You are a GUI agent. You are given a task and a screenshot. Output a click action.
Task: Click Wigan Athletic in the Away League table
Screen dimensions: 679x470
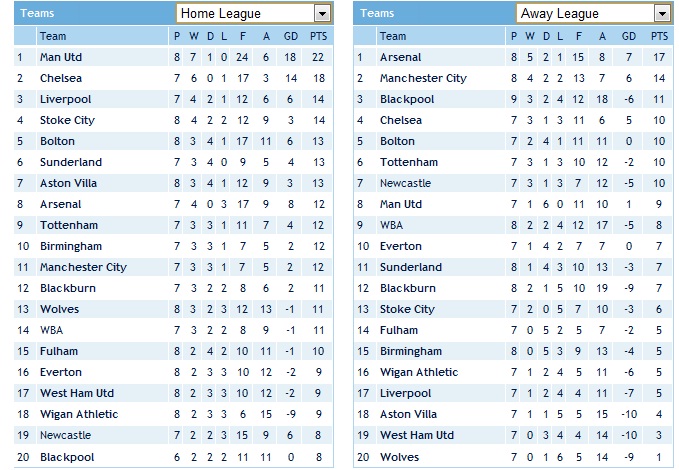[419, 373]
